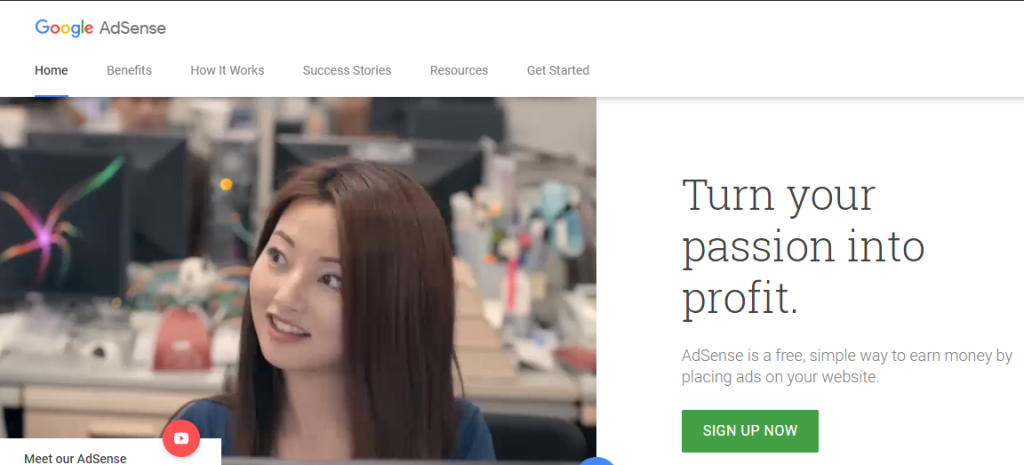Go to How It Works section

pos(227,71)
